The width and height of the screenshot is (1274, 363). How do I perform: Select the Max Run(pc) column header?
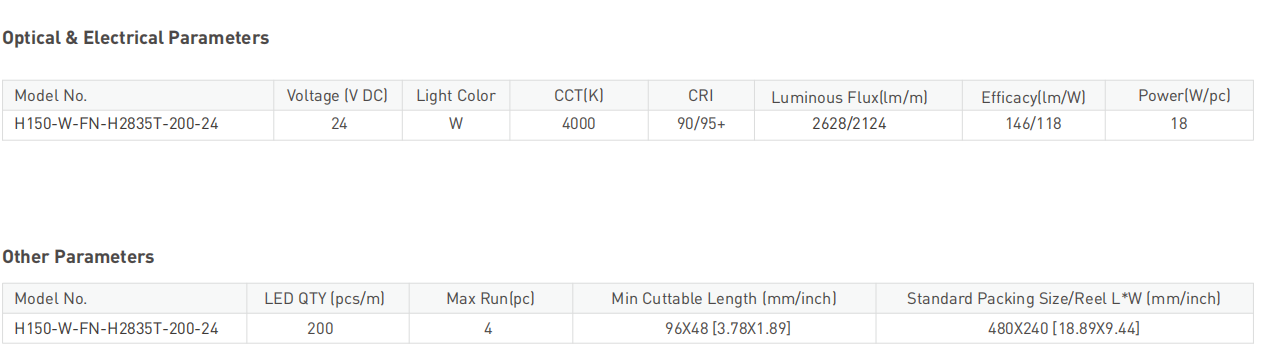tap(490, 298)
